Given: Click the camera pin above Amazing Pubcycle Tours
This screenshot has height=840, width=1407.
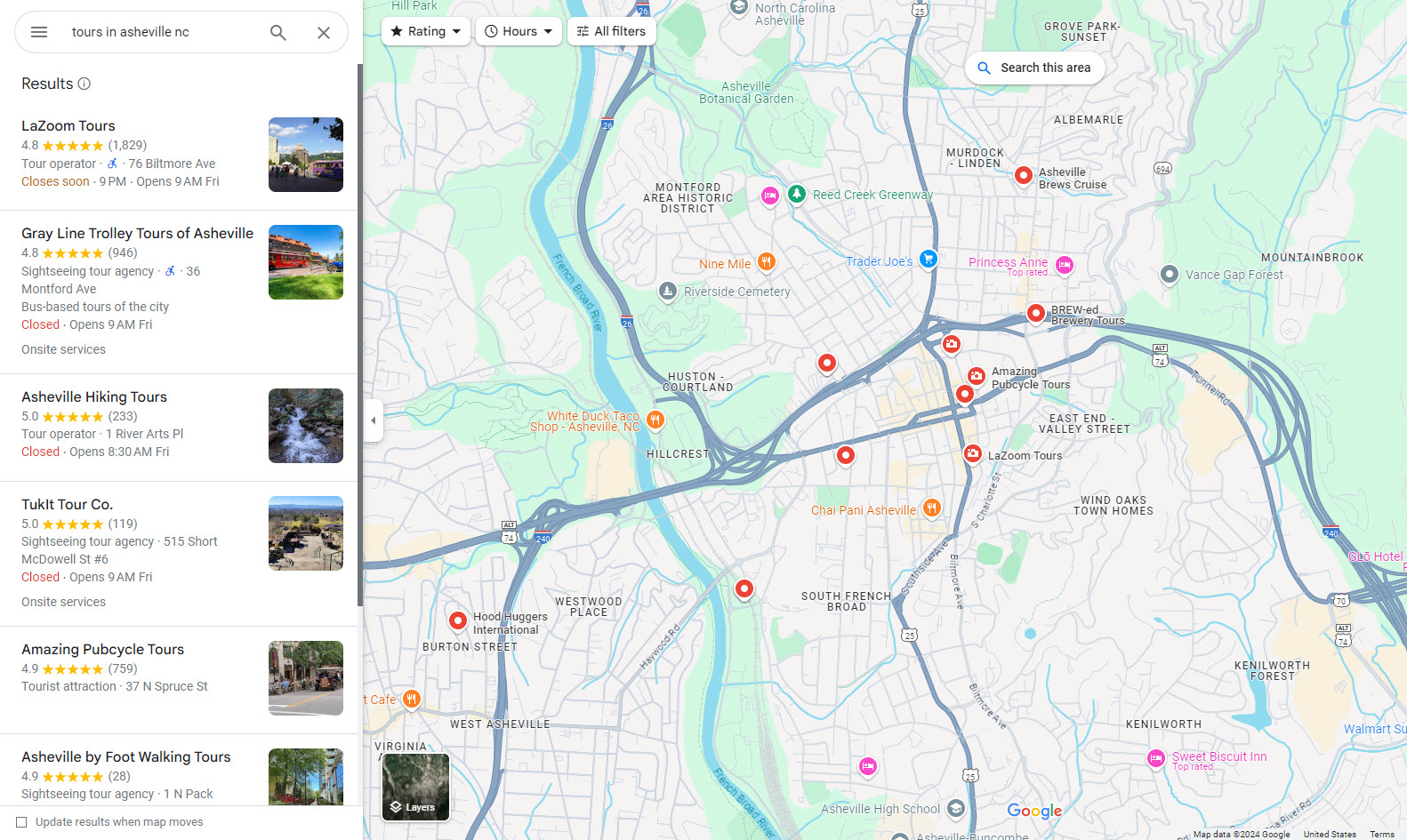Looking at the screenshot, I should click(952, 345).
